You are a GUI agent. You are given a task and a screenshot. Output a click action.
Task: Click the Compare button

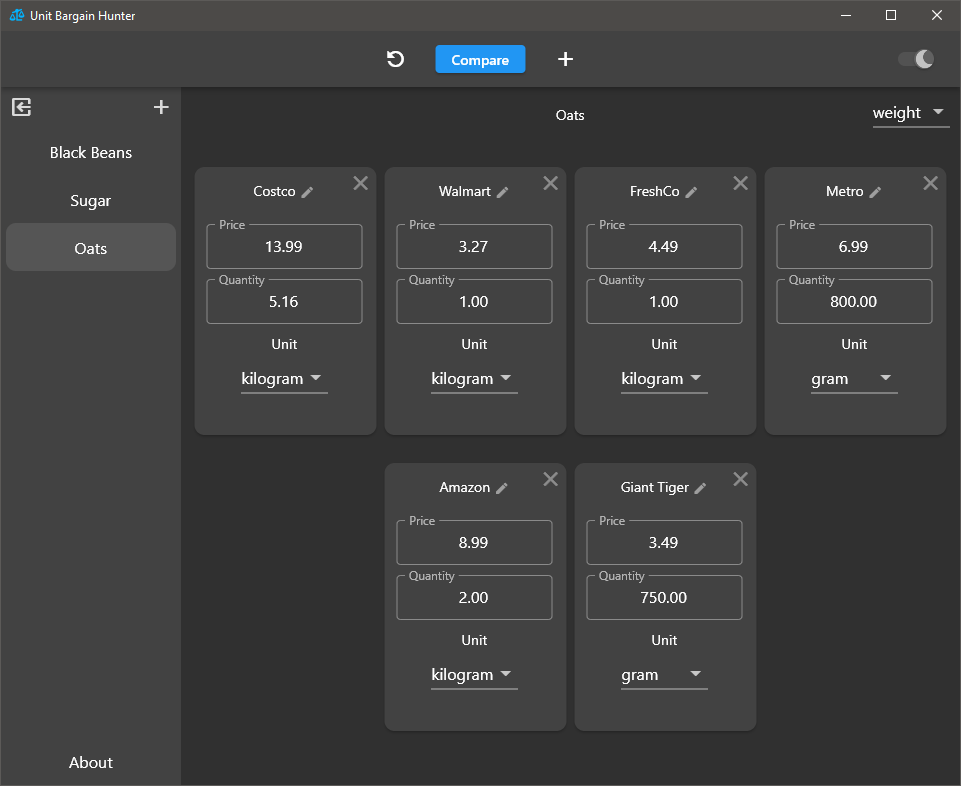480,59
